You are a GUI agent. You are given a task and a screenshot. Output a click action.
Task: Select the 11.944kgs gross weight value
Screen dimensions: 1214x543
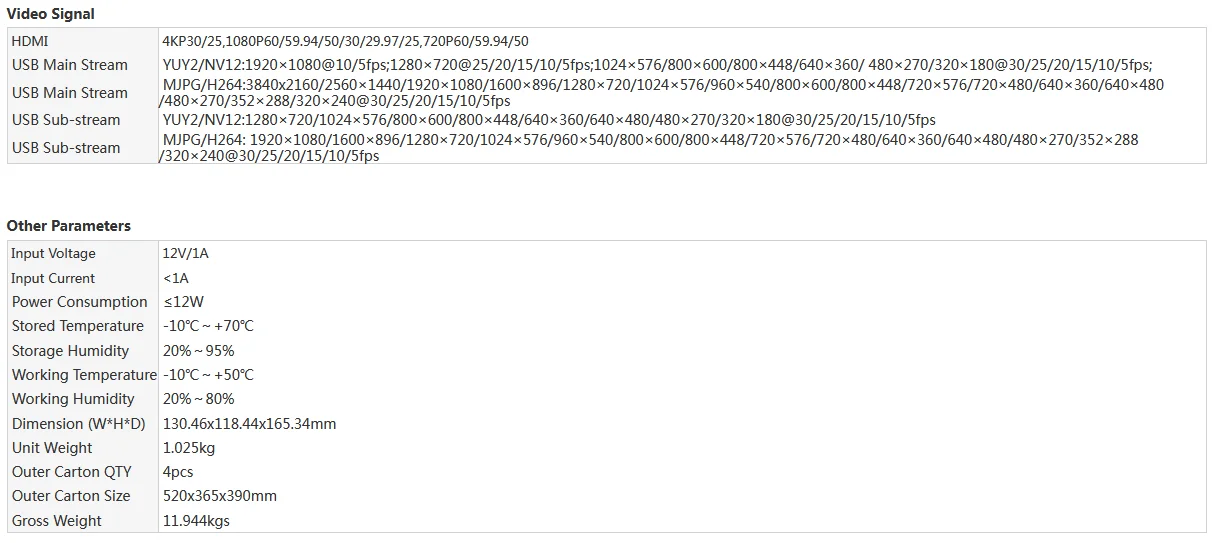point(197,521)
